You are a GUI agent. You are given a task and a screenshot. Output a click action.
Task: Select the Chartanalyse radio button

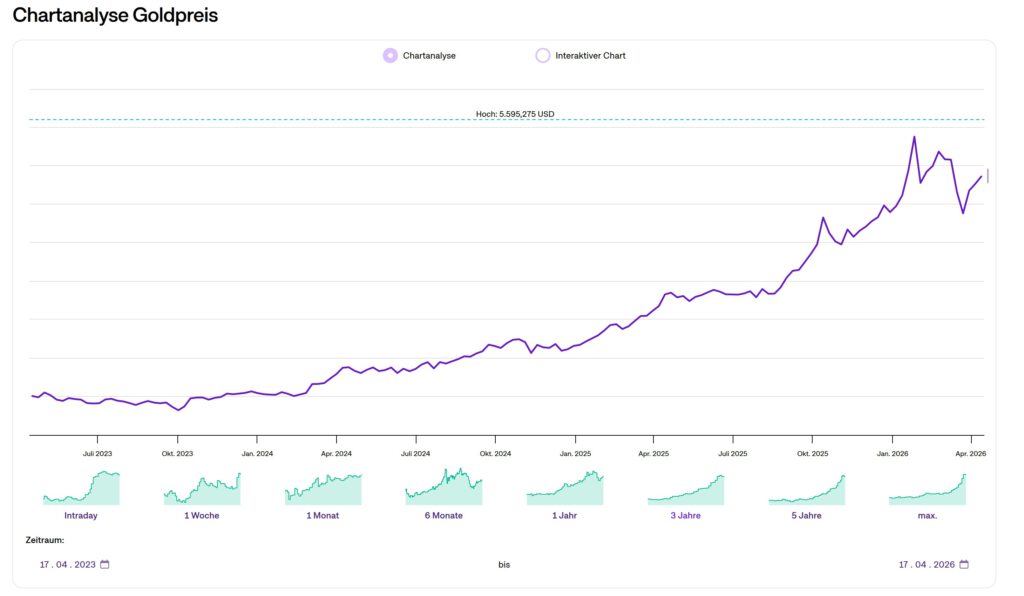(x=390, y=56)
